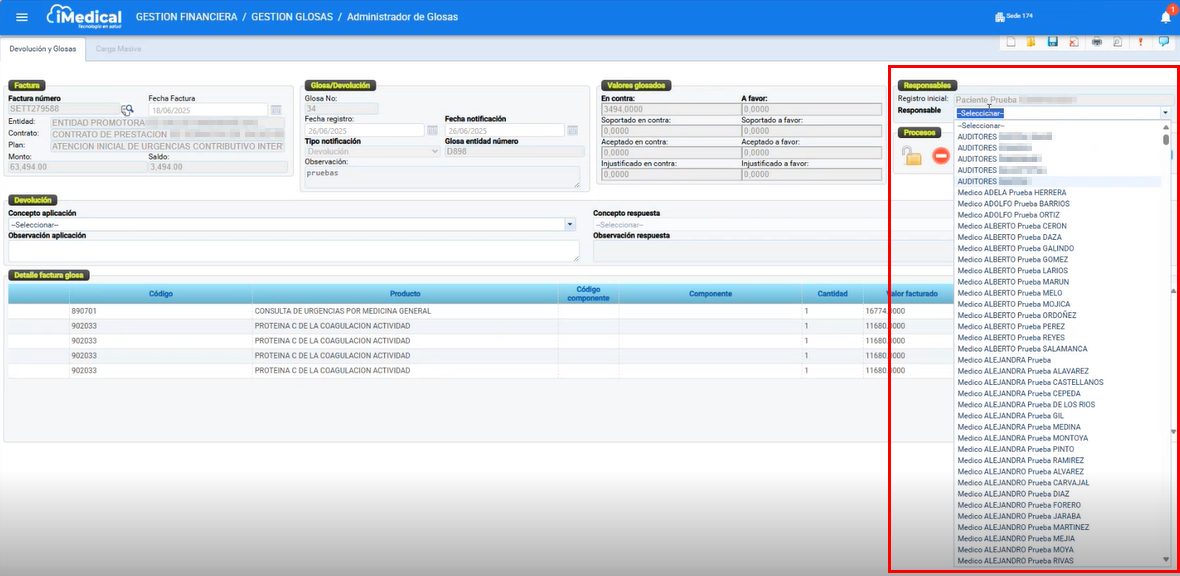This screenshot has height=576, width=1180.
Task: Click the red minus circle icon
Action: 940,155
